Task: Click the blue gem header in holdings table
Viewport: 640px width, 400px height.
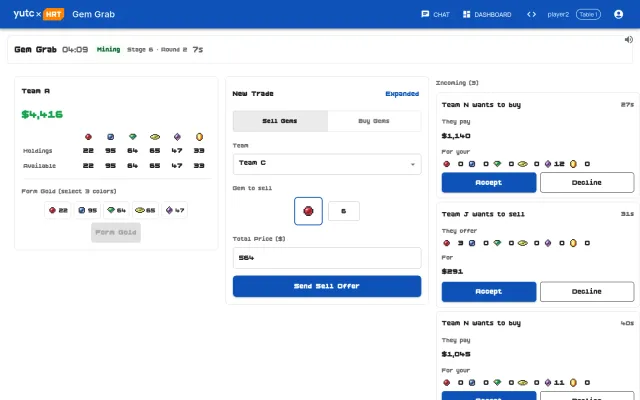Action: point(110,137)
